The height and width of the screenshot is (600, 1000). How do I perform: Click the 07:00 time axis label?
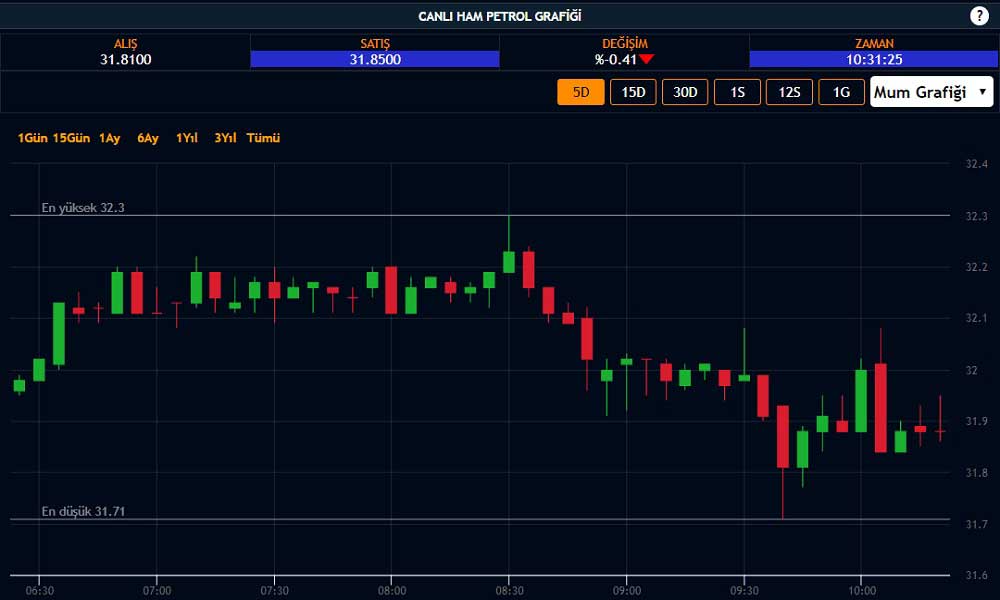[157, 591]
